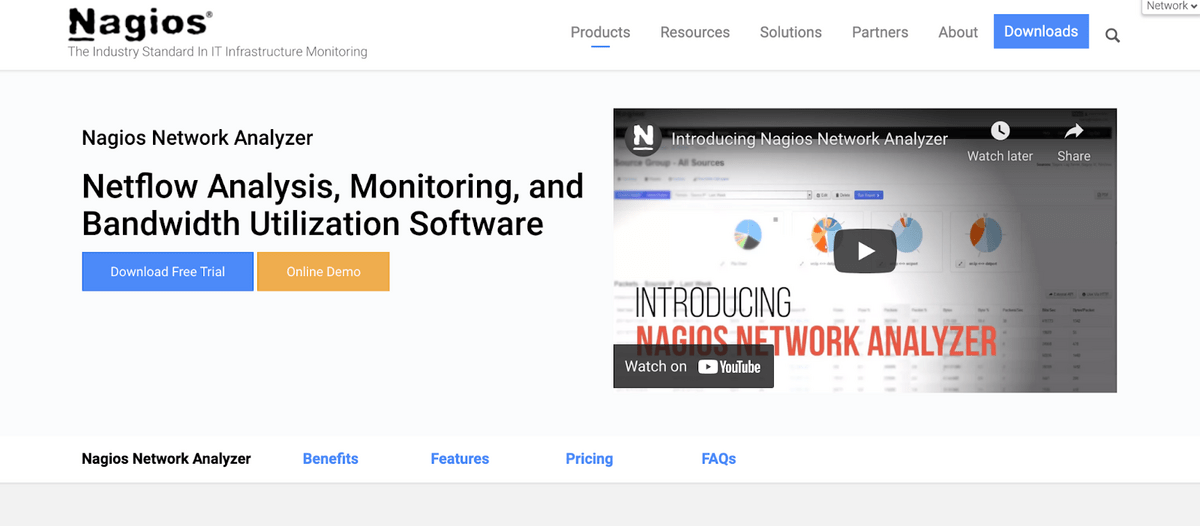The width and height of the screenshot is (1200, 526).
Task: Click the search magnifier icon
Action: tap(1112, 36)
